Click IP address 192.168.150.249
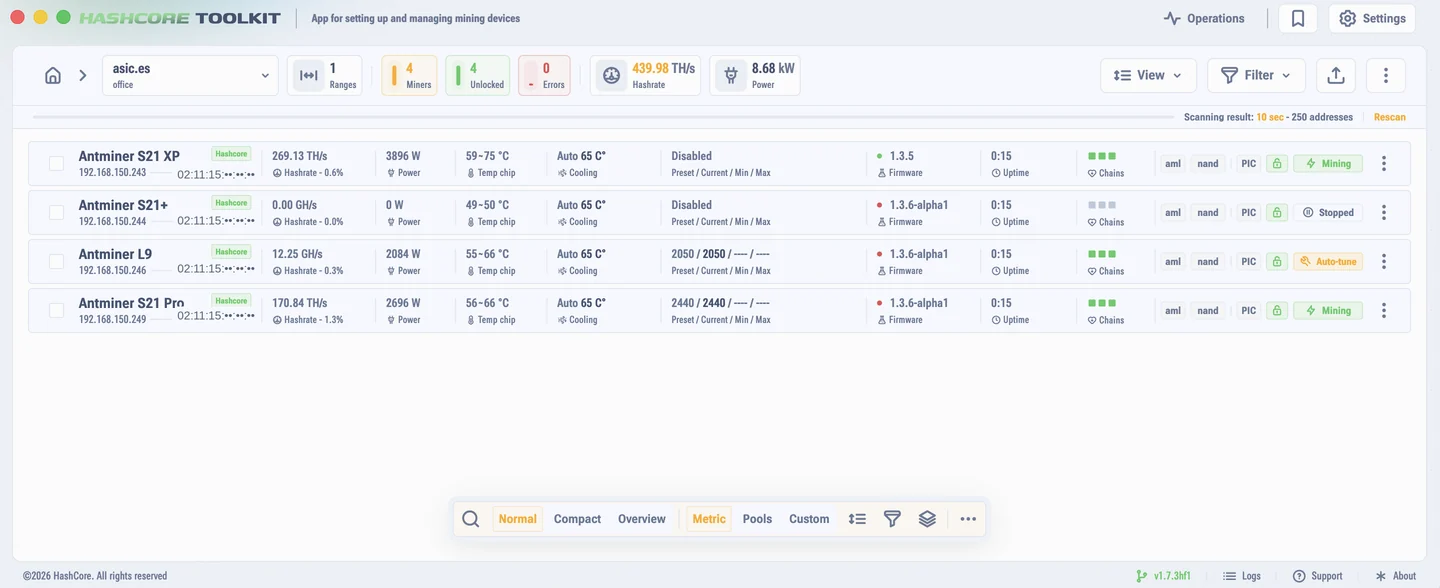The height and width of the screenshot is (588, 1440). (112, 320)
